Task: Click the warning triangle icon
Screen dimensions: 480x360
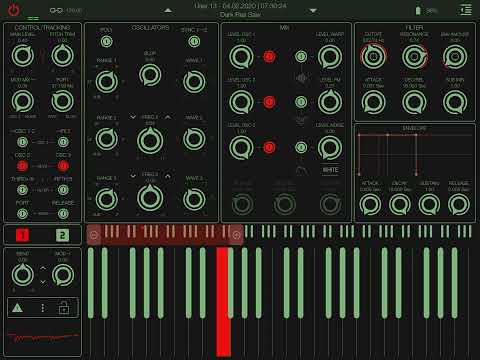Action: 17,308
